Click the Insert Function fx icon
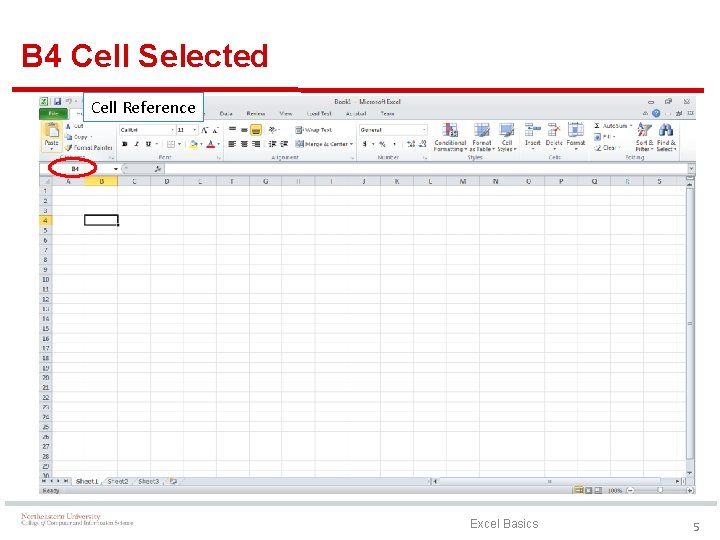Viewport: 720px width, 540px height. [x=158, y=169]
